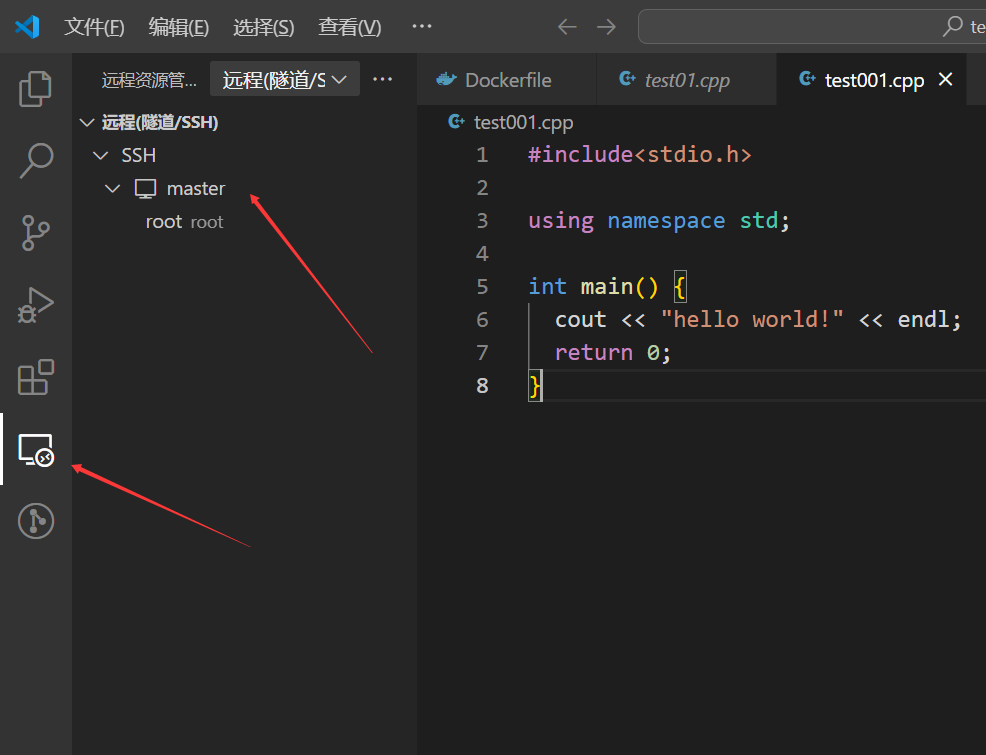986x755 pixels.
Task: Open the Extensions view
Action: [x=36, y=377]
